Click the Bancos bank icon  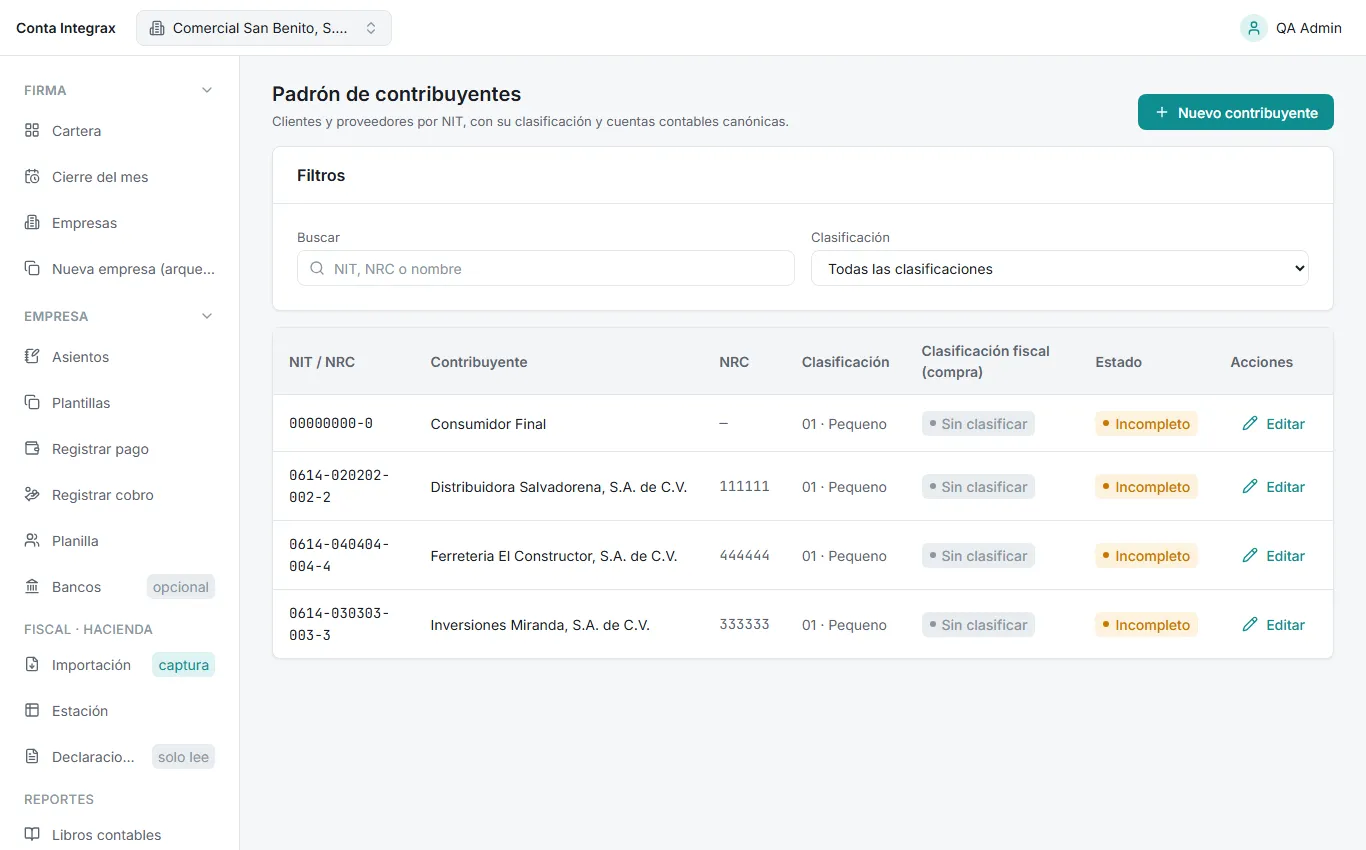32,587
